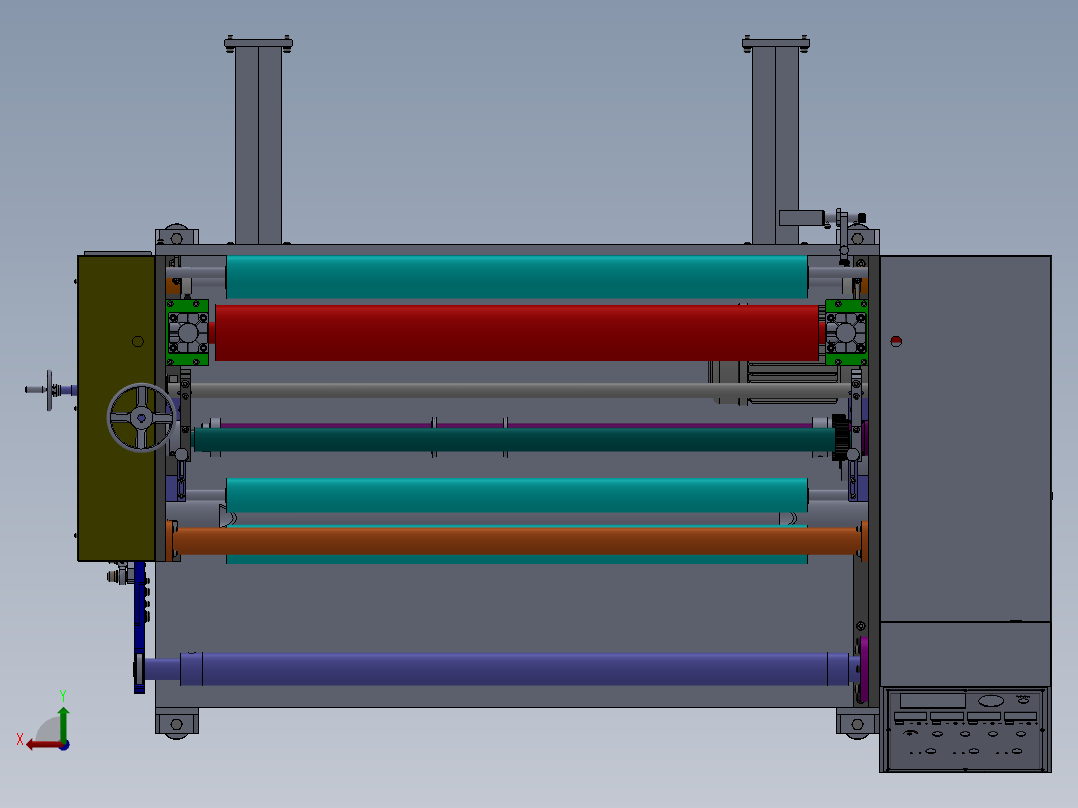Select the olive green side cover

point(116,408)
